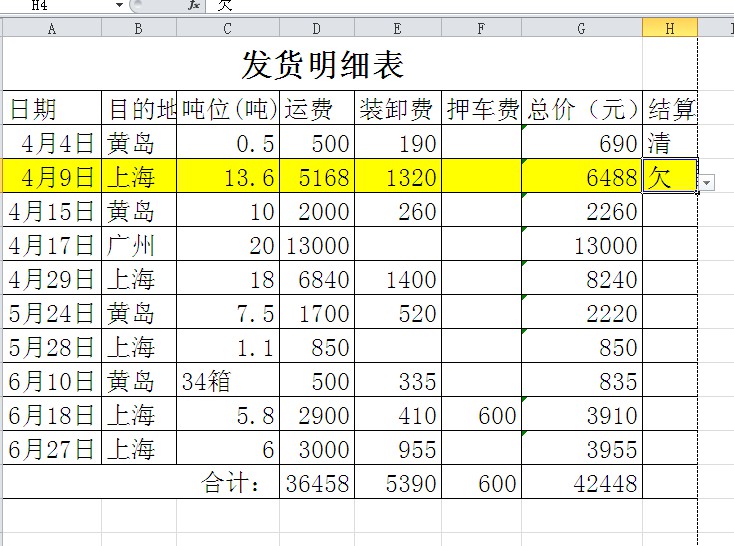Click the tonnage cell 7.5
Image resolution: width=734 pixels, height=546 pixels.
pyautogui.click(x=228, y=312)
